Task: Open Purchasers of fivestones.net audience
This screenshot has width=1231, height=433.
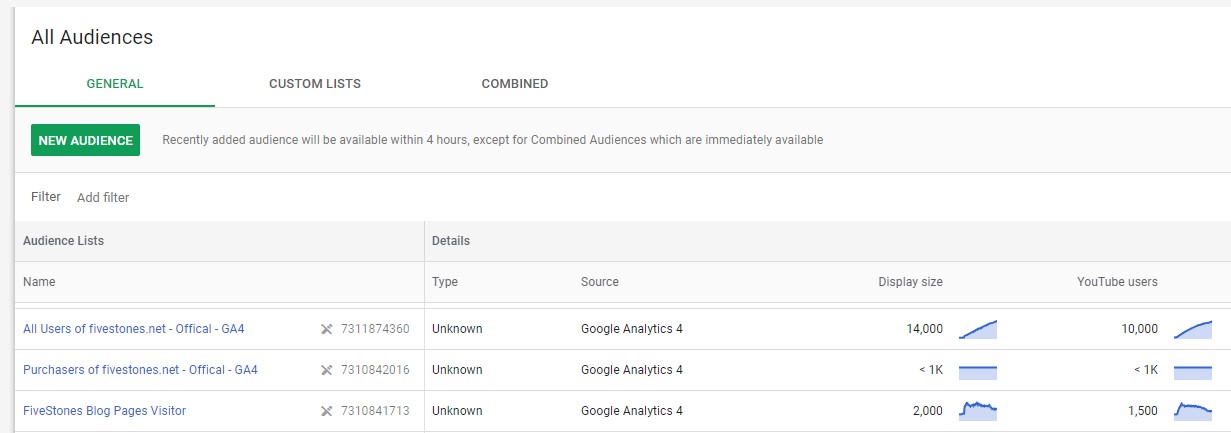Action: pyautogui.click(x=140, y=370)
